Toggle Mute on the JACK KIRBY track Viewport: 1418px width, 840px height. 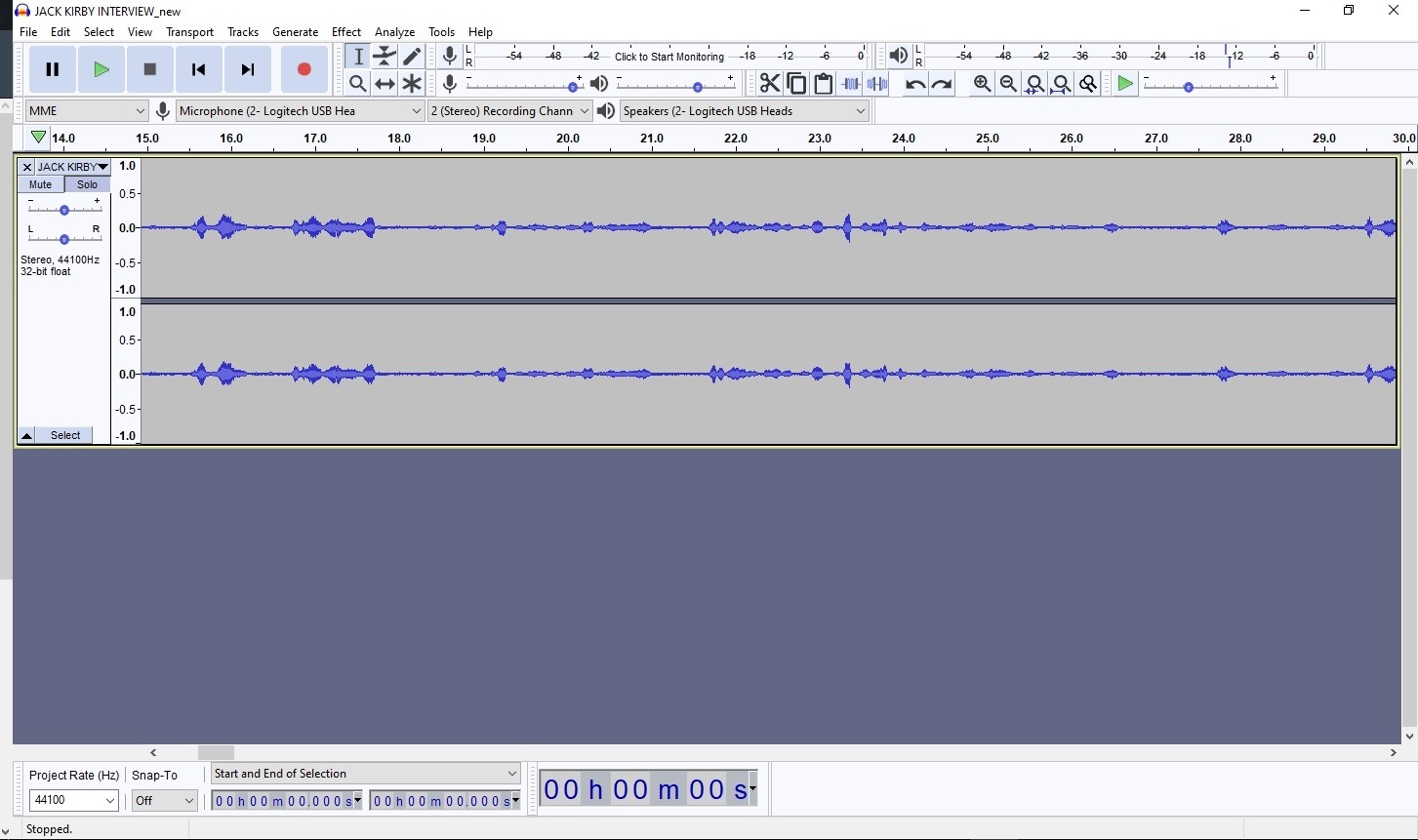click(41, 184)
